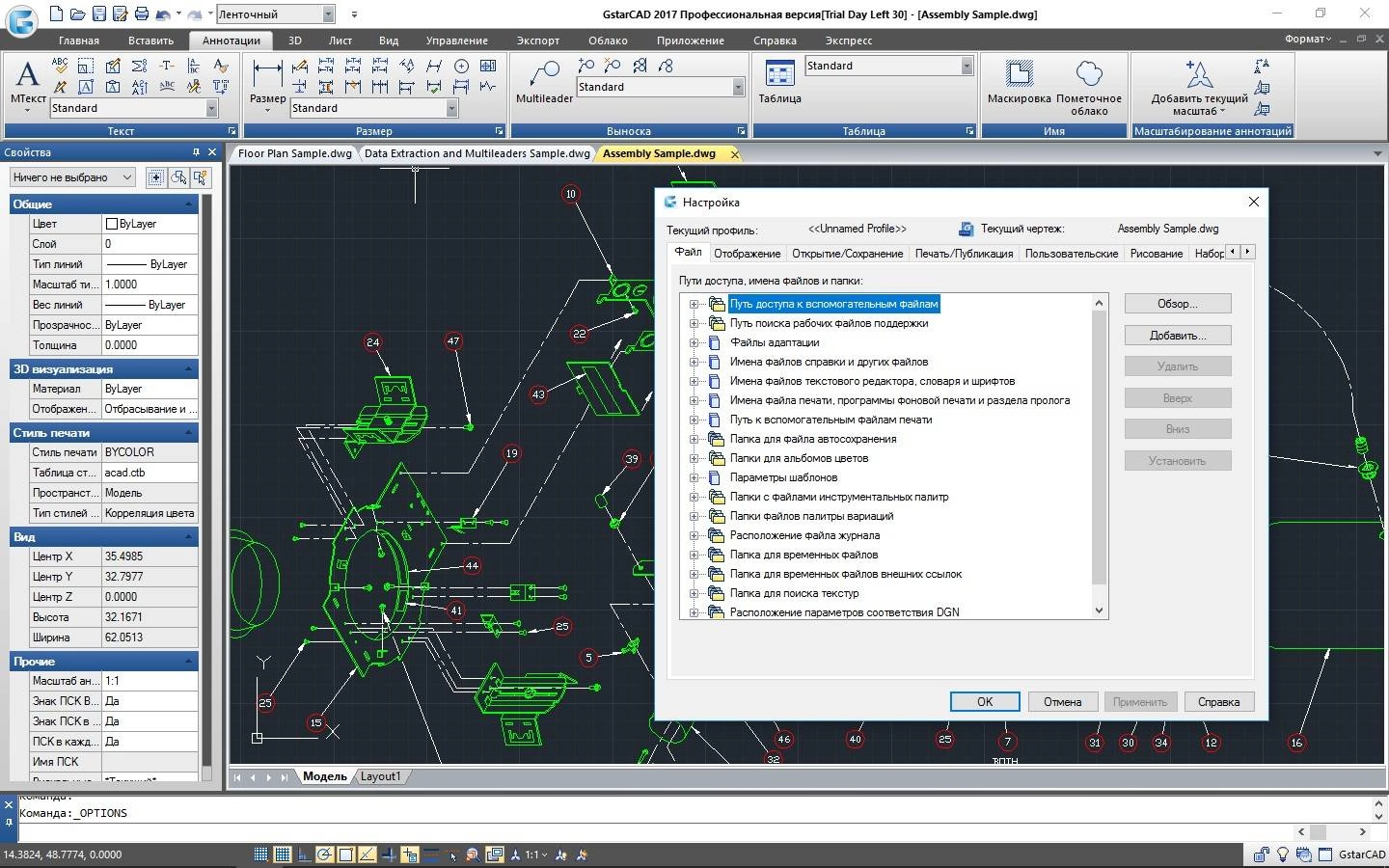Toggle dynamic input in the status bar

pos(410,854)
